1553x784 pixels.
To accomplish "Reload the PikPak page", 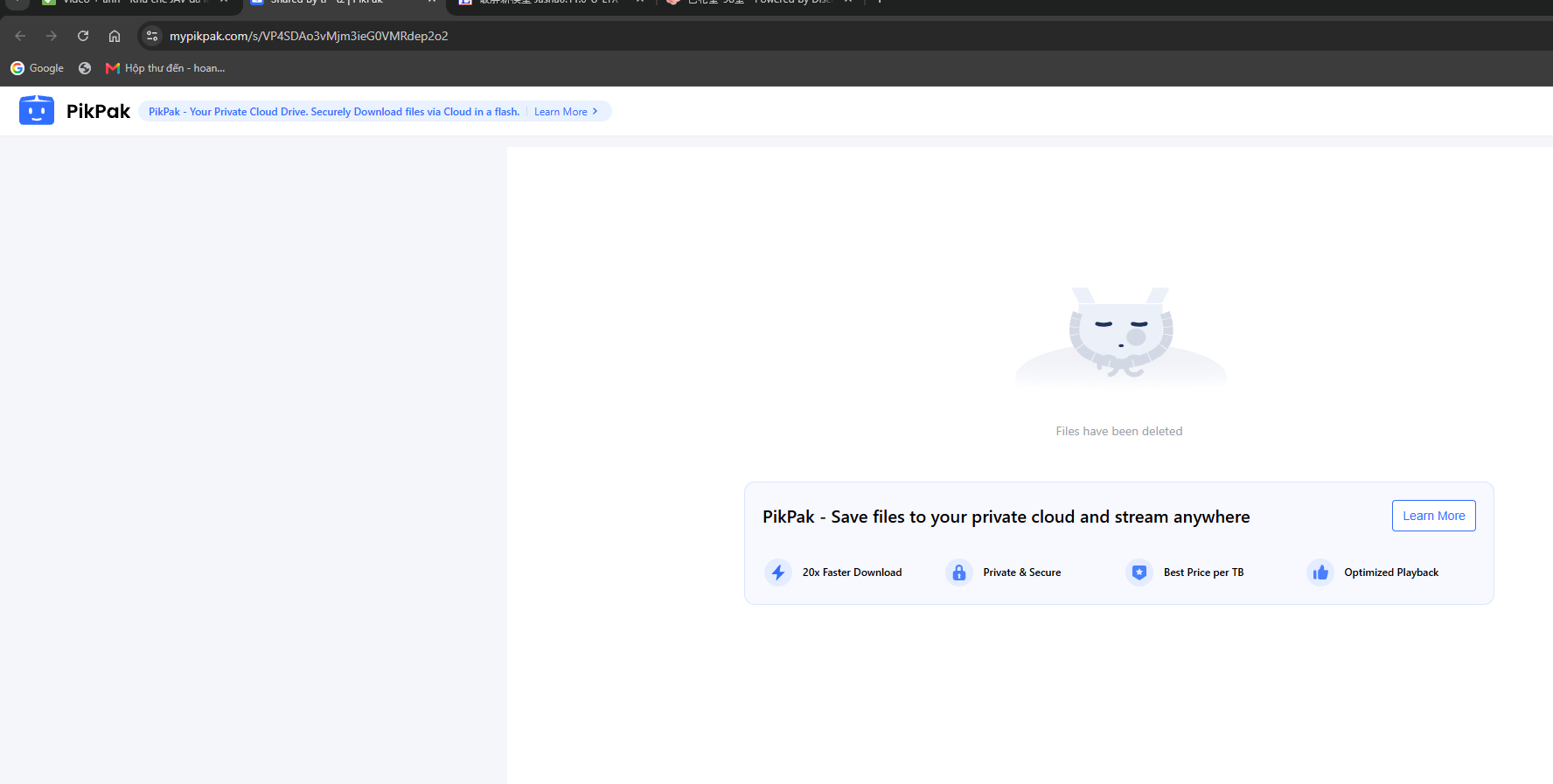I will tap(83, 36).
